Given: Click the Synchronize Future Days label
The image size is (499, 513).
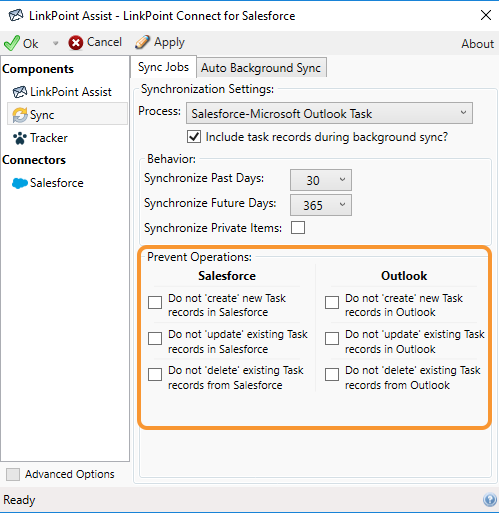Looking at the screenshot, I should 210,203.
